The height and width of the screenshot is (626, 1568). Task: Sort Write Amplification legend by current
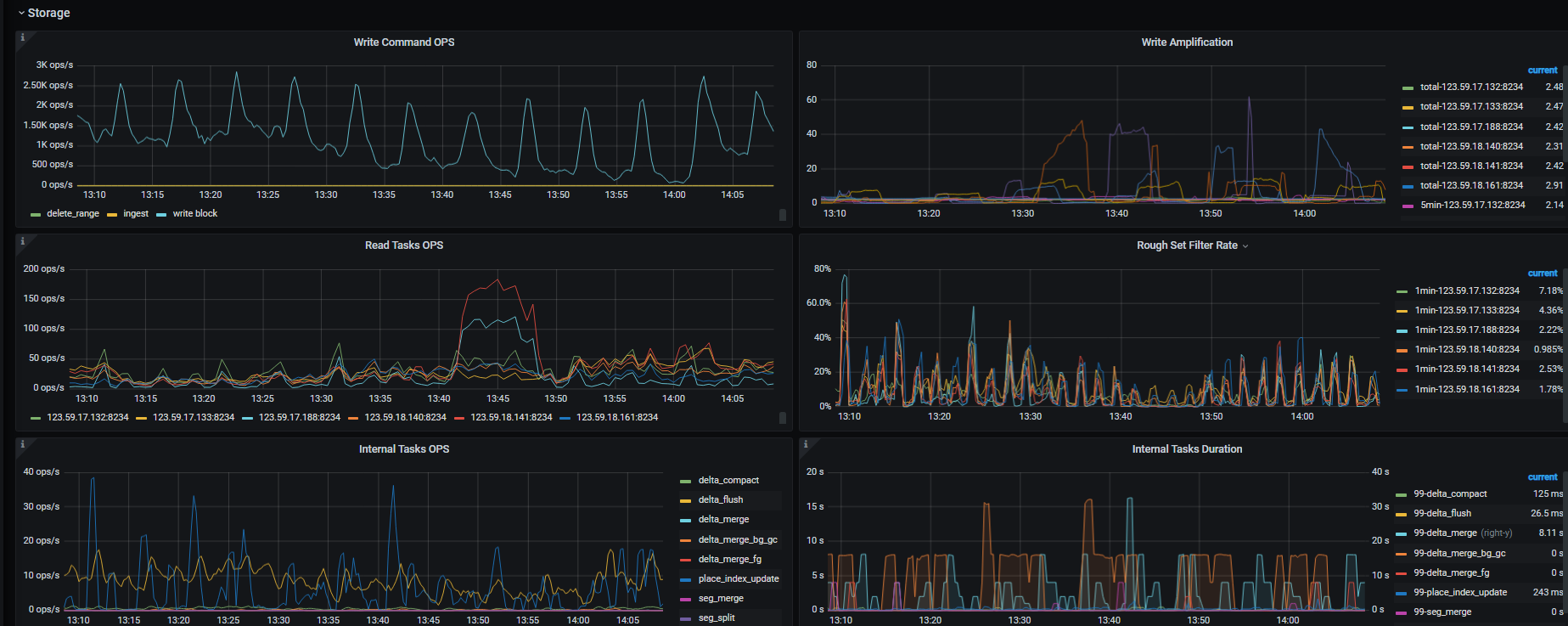click(x=1542, y=70)
